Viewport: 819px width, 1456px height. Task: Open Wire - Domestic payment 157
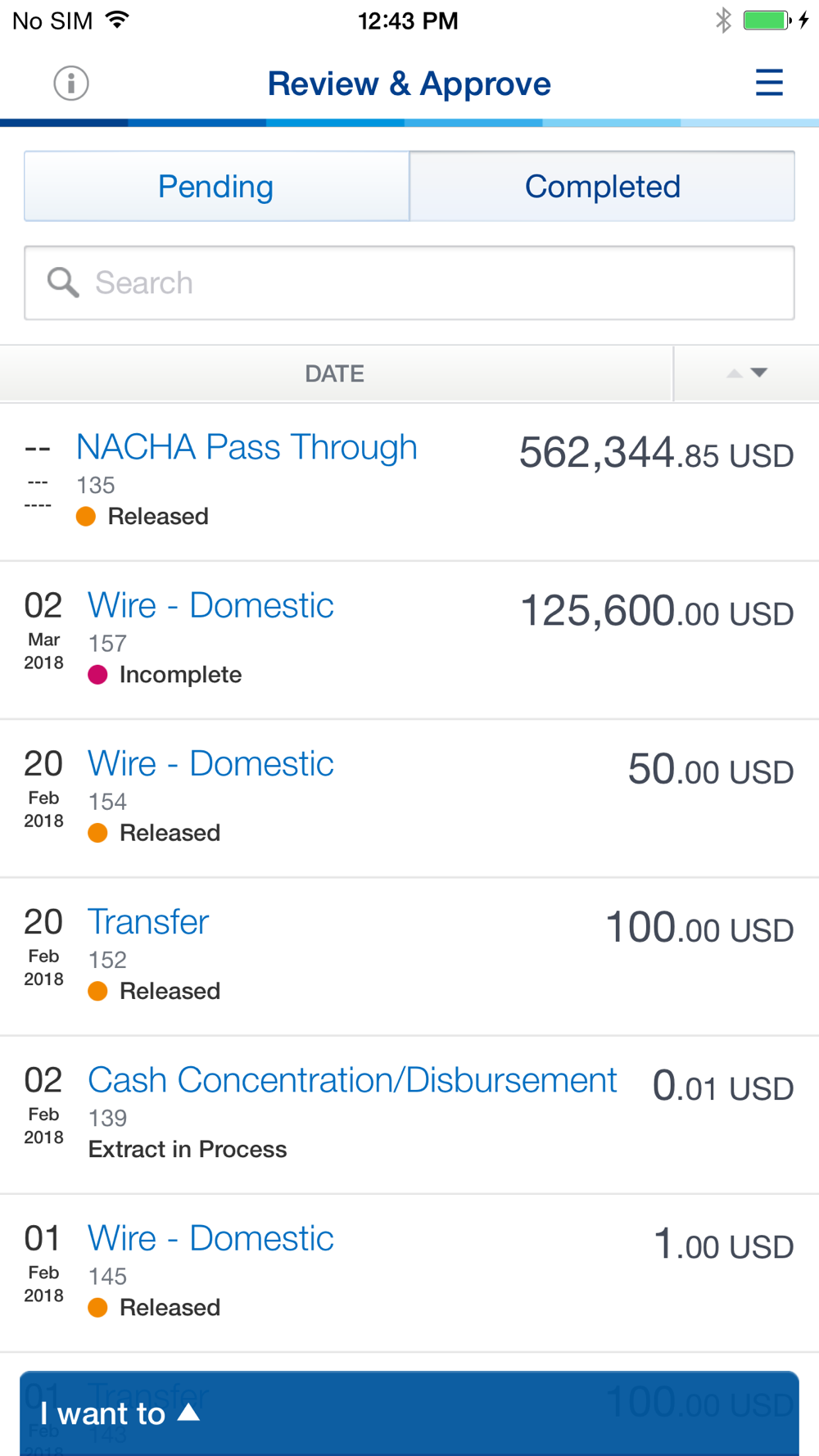pyautogui.click(x=409, y=640)
